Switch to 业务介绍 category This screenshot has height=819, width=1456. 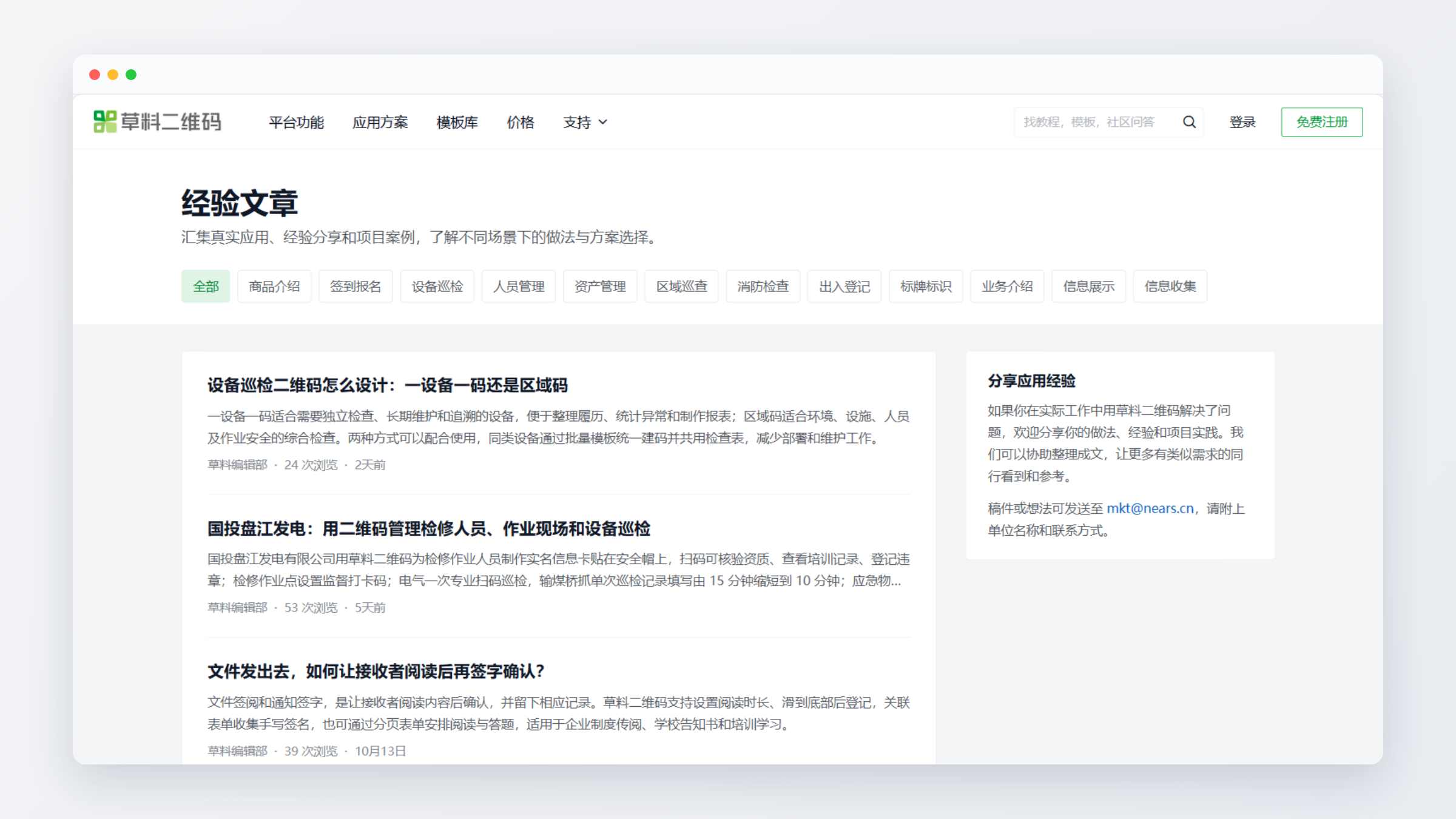click(1007, 286)
